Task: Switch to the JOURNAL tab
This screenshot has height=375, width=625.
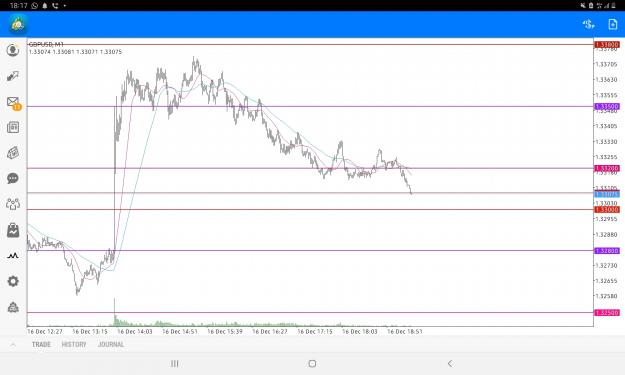Action: 111,344
